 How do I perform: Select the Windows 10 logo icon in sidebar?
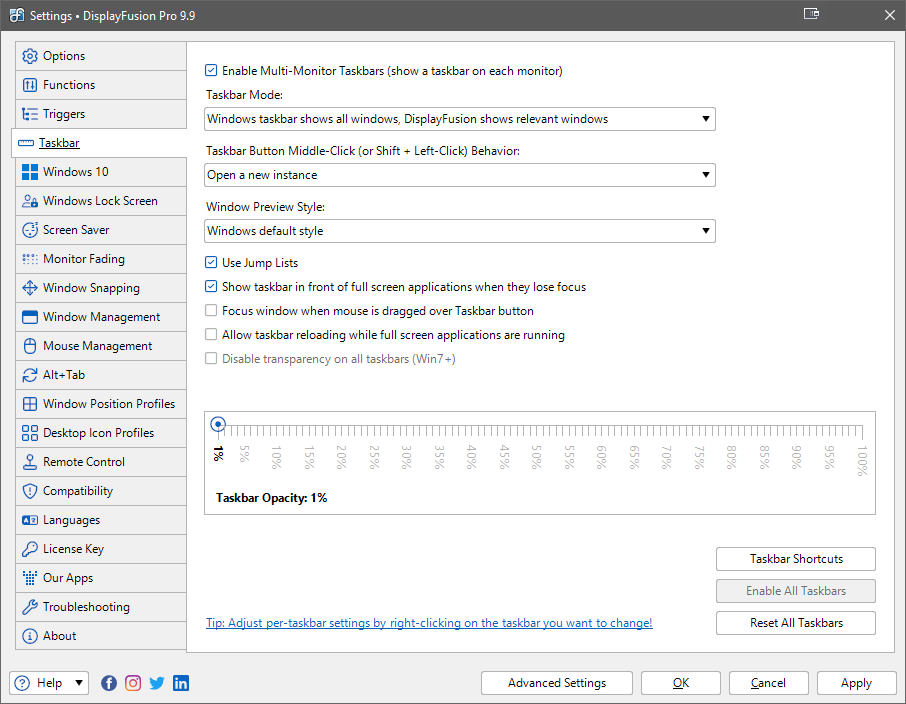[x=30, y=172]
